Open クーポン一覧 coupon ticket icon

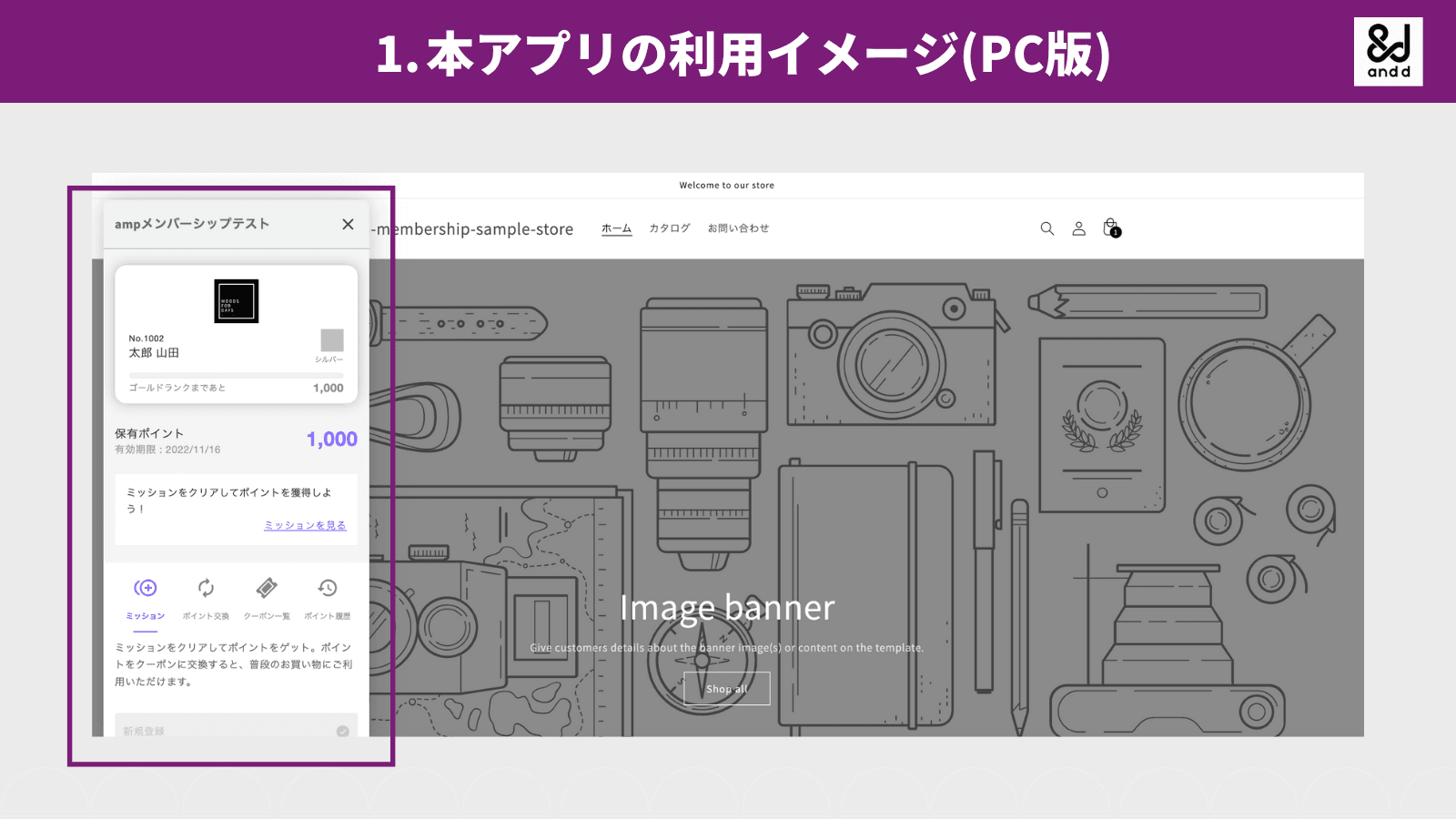click(267, 588)
